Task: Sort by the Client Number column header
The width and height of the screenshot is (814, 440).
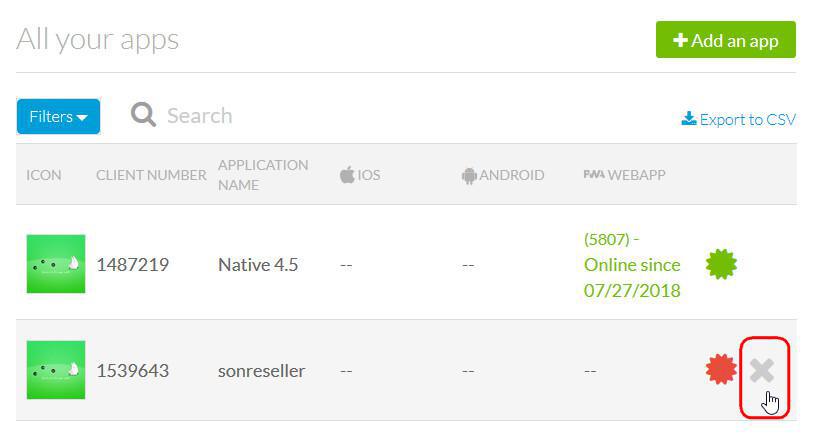Action: tap(151, 175)
